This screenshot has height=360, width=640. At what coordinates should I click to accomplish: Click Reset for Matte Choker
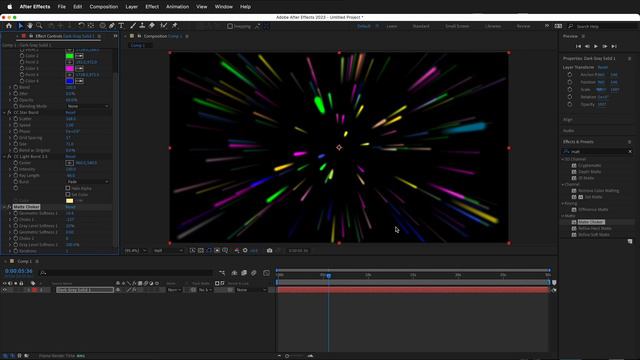point(70,207)
